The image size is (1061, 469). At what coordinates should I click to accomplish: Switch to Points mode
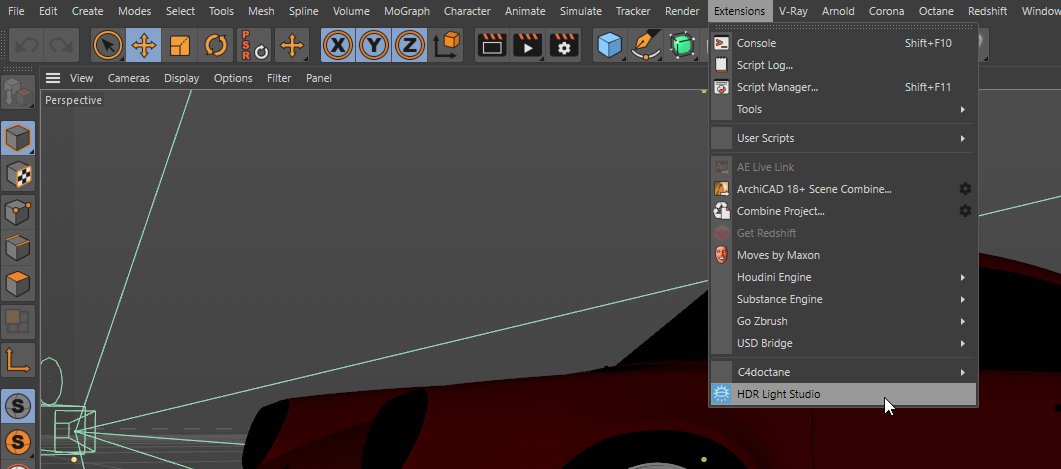pyautogui.click(x=18, y=212)
